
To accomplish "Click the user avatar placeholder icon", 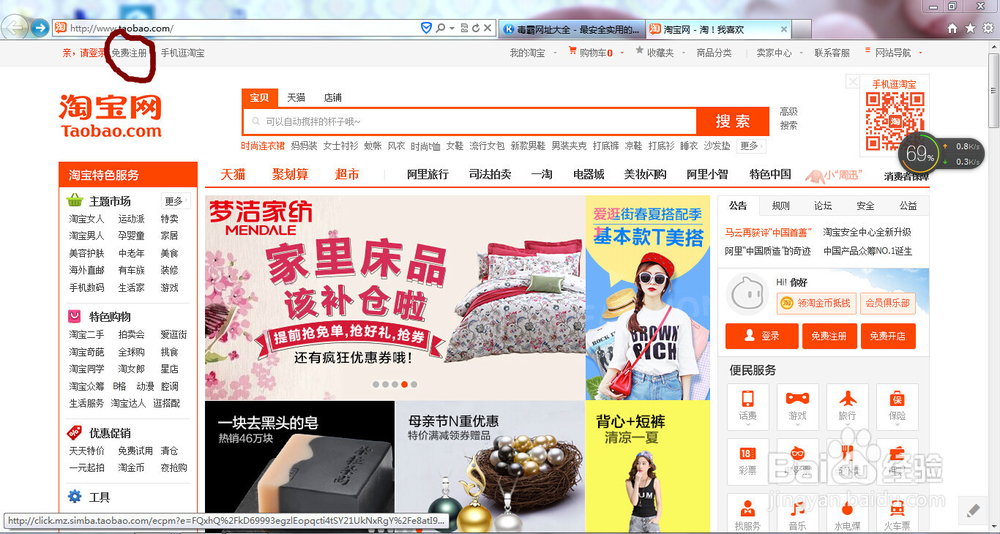I will coord(749,294).
